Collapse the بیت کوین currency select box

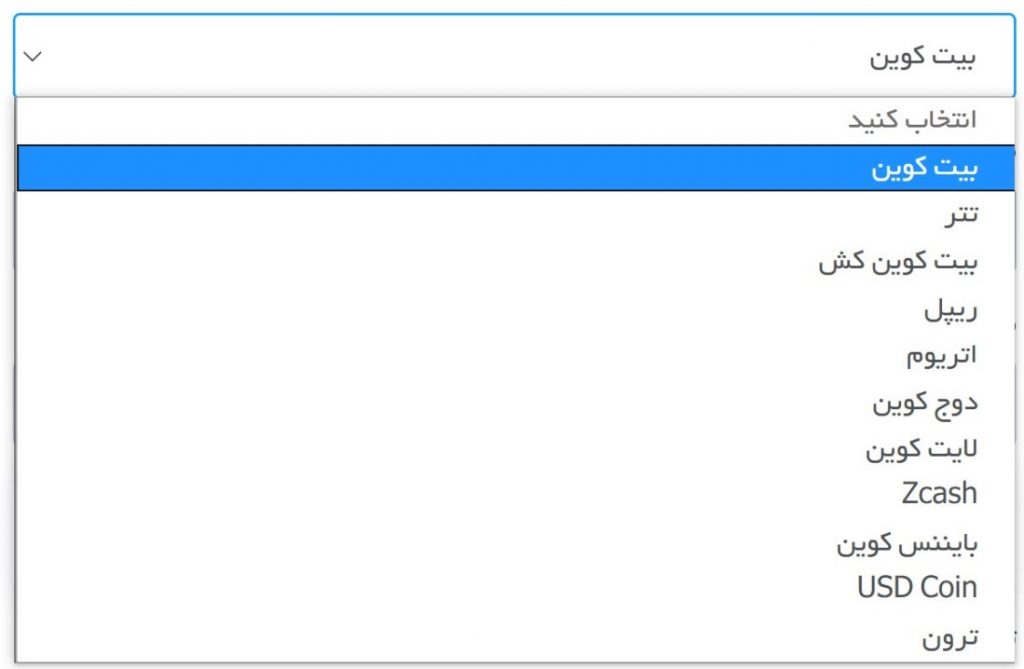[x=514, y=56]
